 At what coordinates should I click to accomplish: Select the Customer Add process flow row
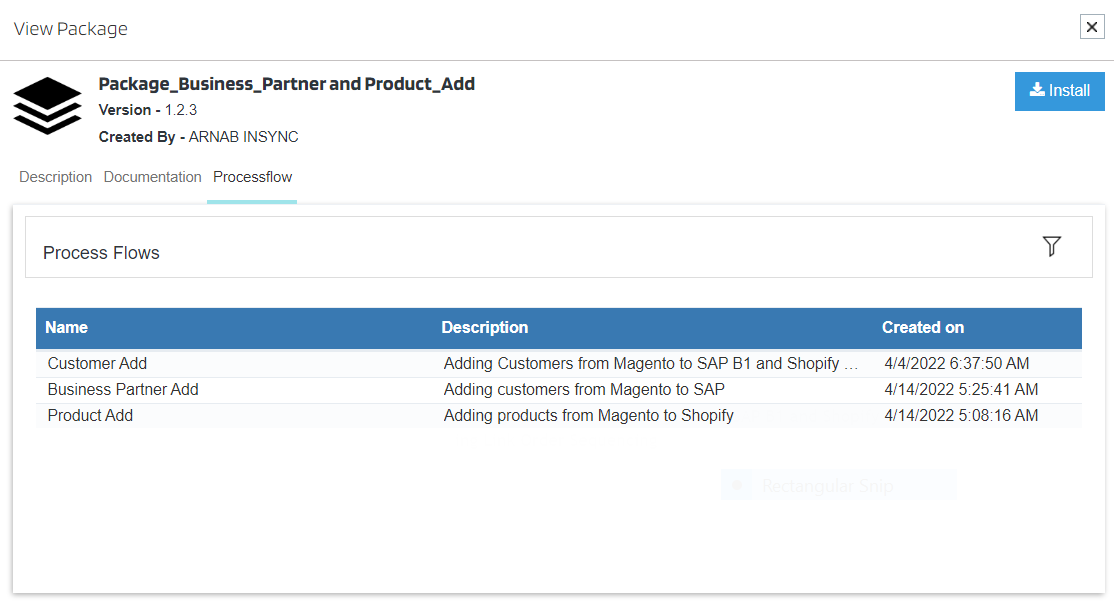pyautogui.click(x=98, y=364)
